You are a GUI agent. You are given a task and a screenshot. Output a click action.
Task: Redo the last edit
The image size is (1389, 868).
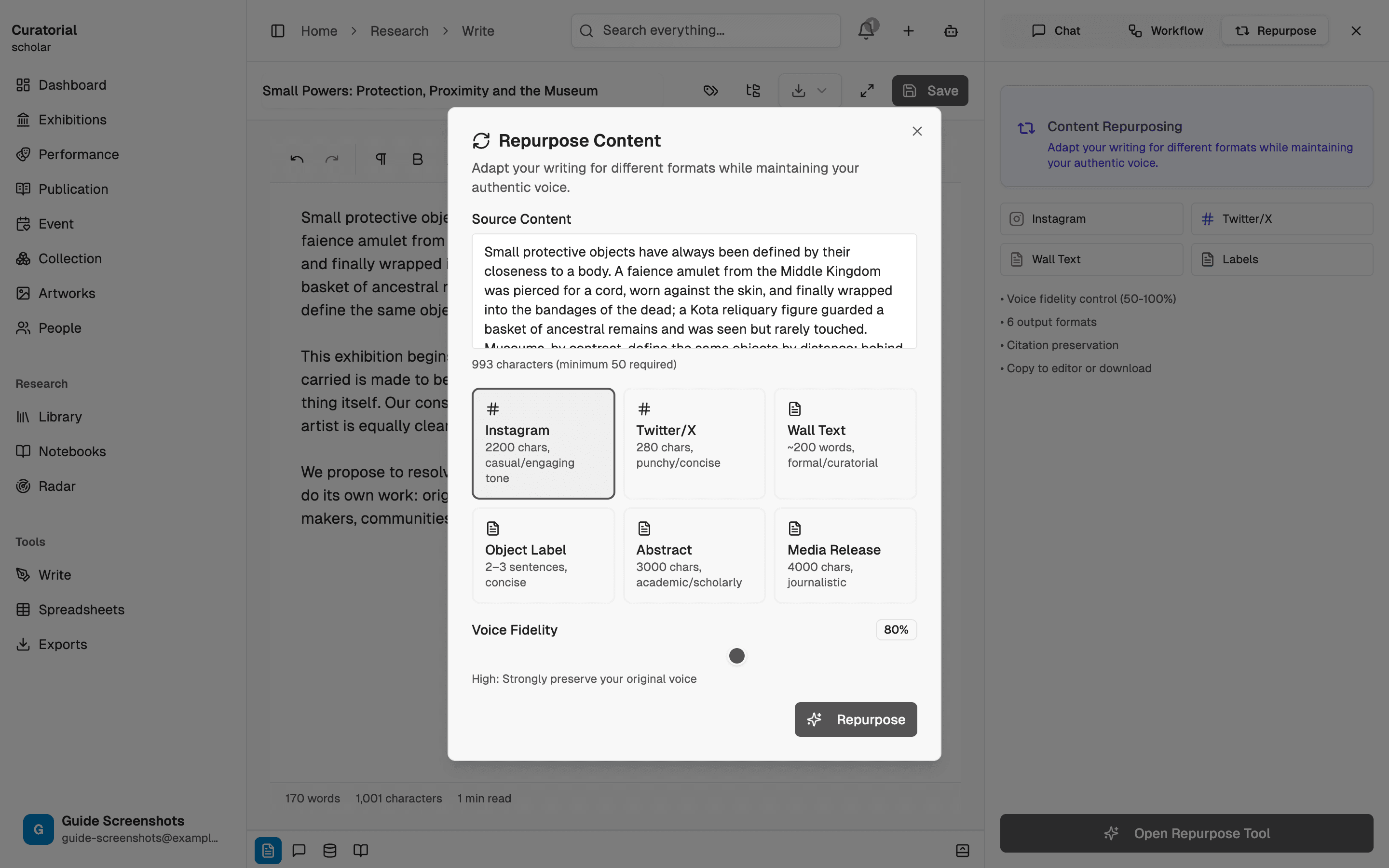332,159
